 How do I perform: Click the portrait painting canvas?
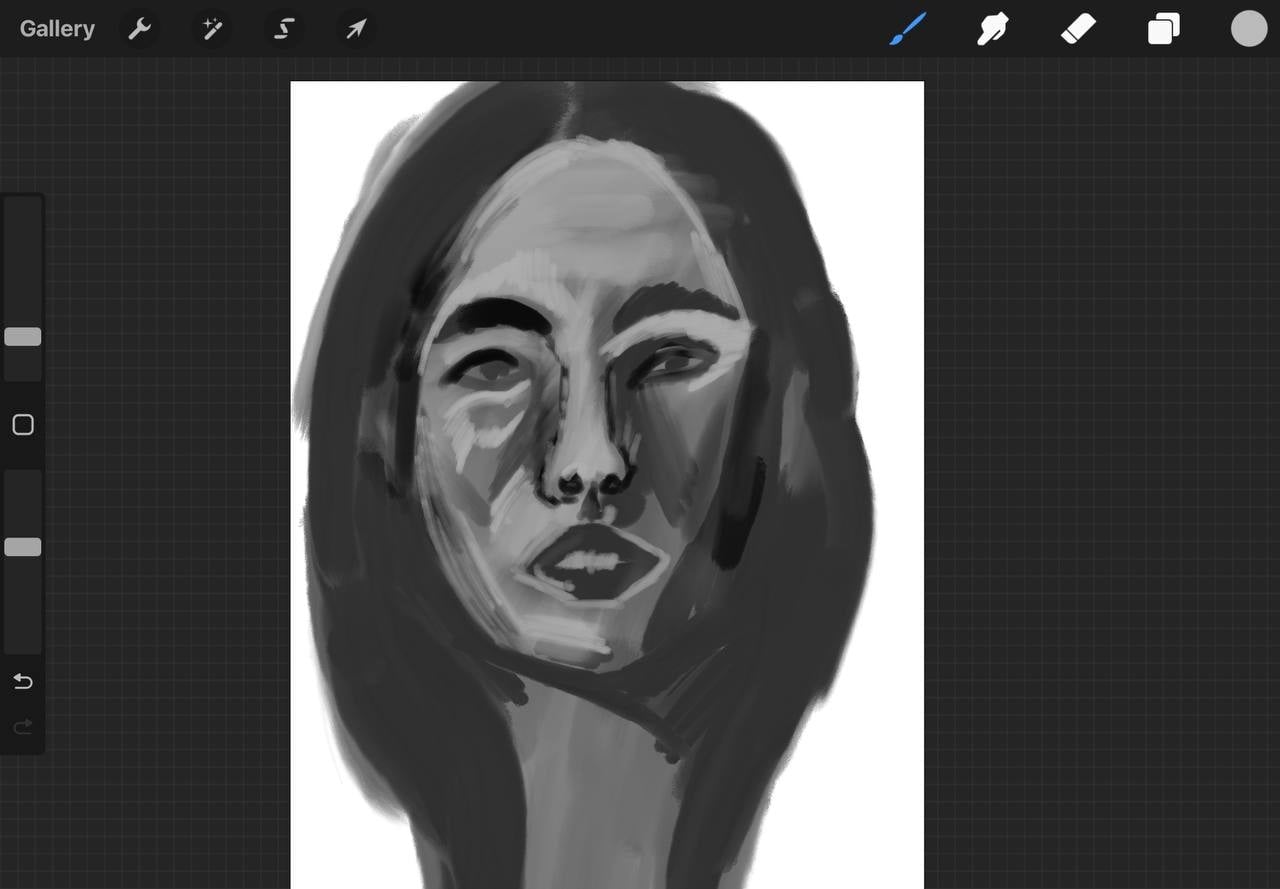607,485
